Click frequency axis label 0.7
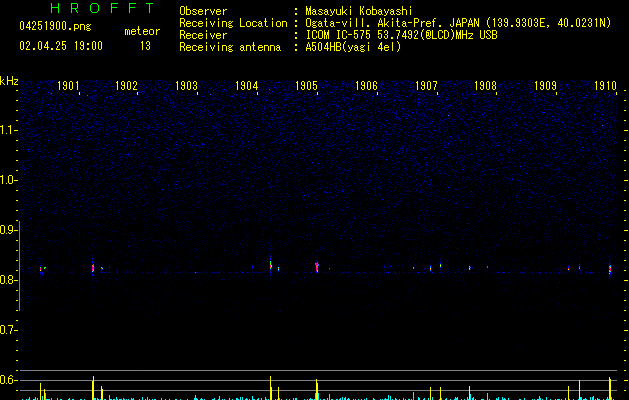Screen dimensions: 629x400 8,330
